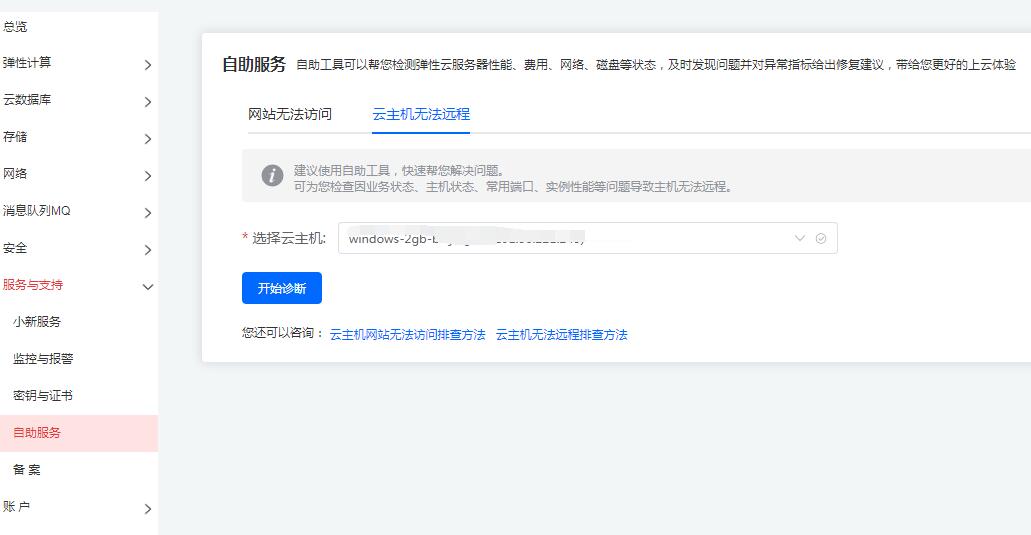The width and height of the screenshot is (1031, 535).
Task: Open the cloud host dropdown arrow
Action: pyautogui.click(x=800, y=238)
